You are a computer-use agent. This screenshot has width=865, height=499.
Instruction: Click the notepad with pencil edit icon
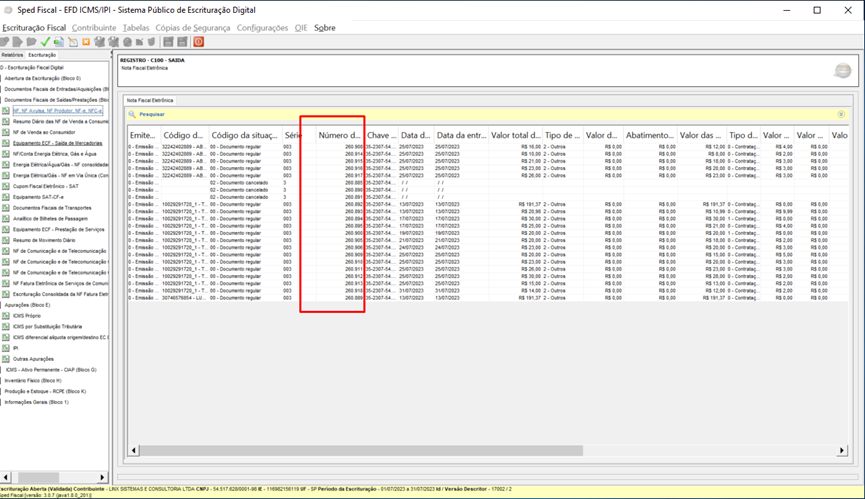(x=73, y=42)
